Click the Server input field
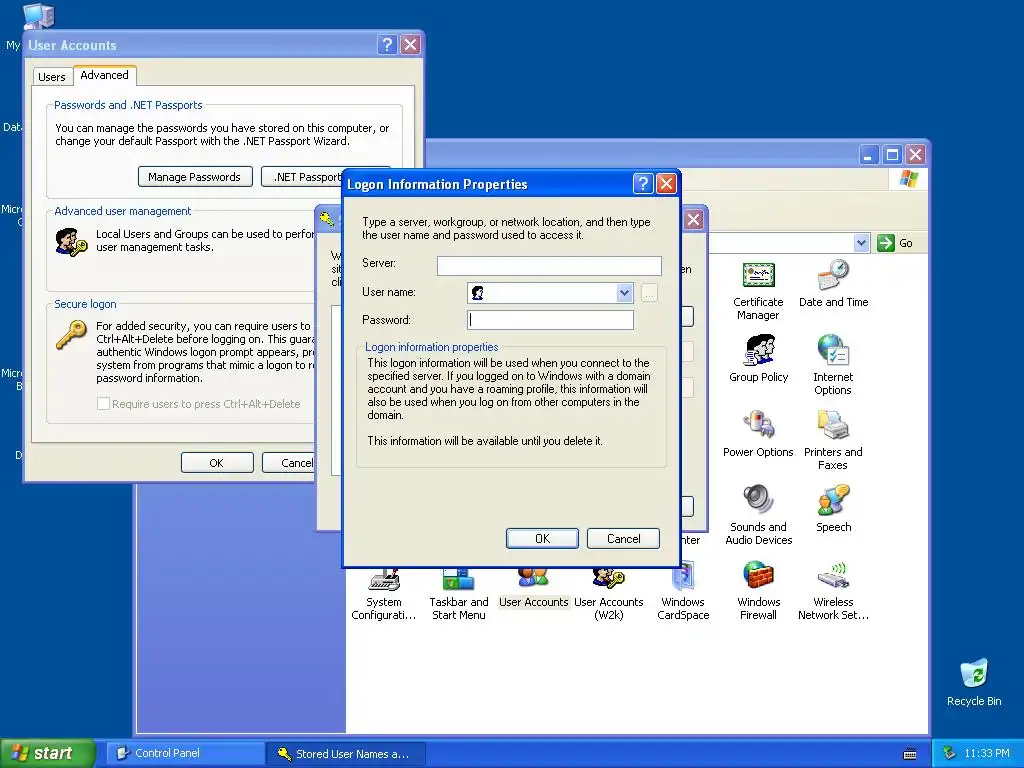This screenshot has height=768, width=1024. click(x=549, y=265)
